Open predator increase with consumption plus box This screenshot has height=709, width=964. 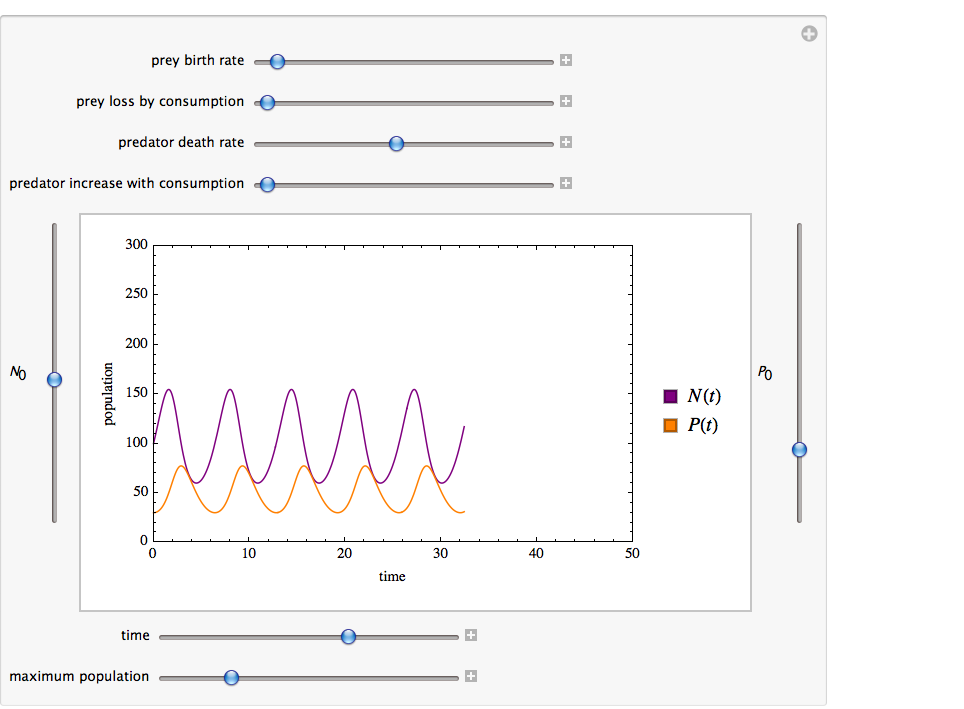pos(566,184)
